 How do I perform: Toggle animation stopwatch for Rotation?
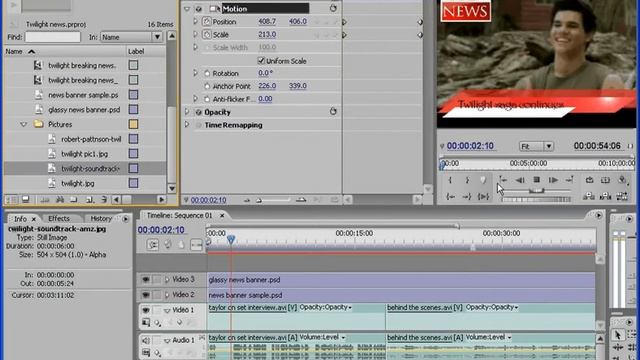[207, 74]
